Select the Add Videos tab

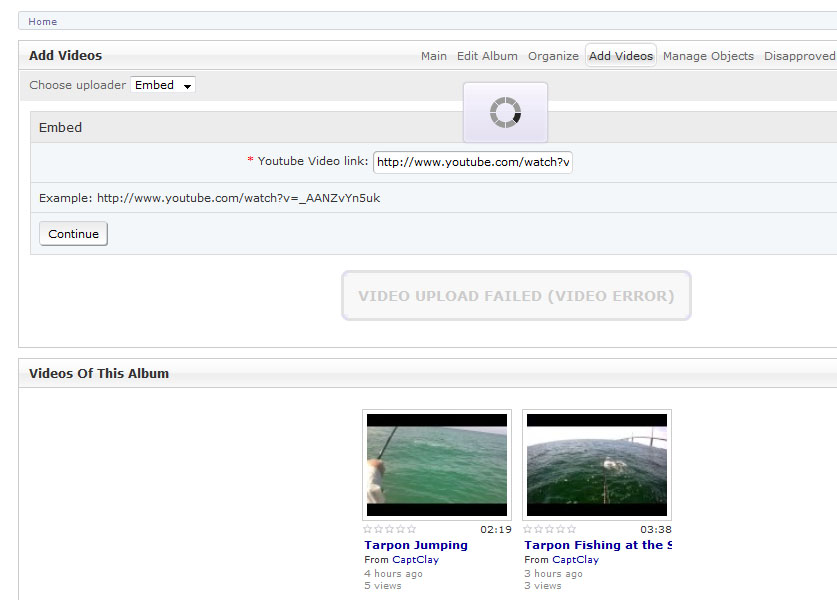point(621,56)
